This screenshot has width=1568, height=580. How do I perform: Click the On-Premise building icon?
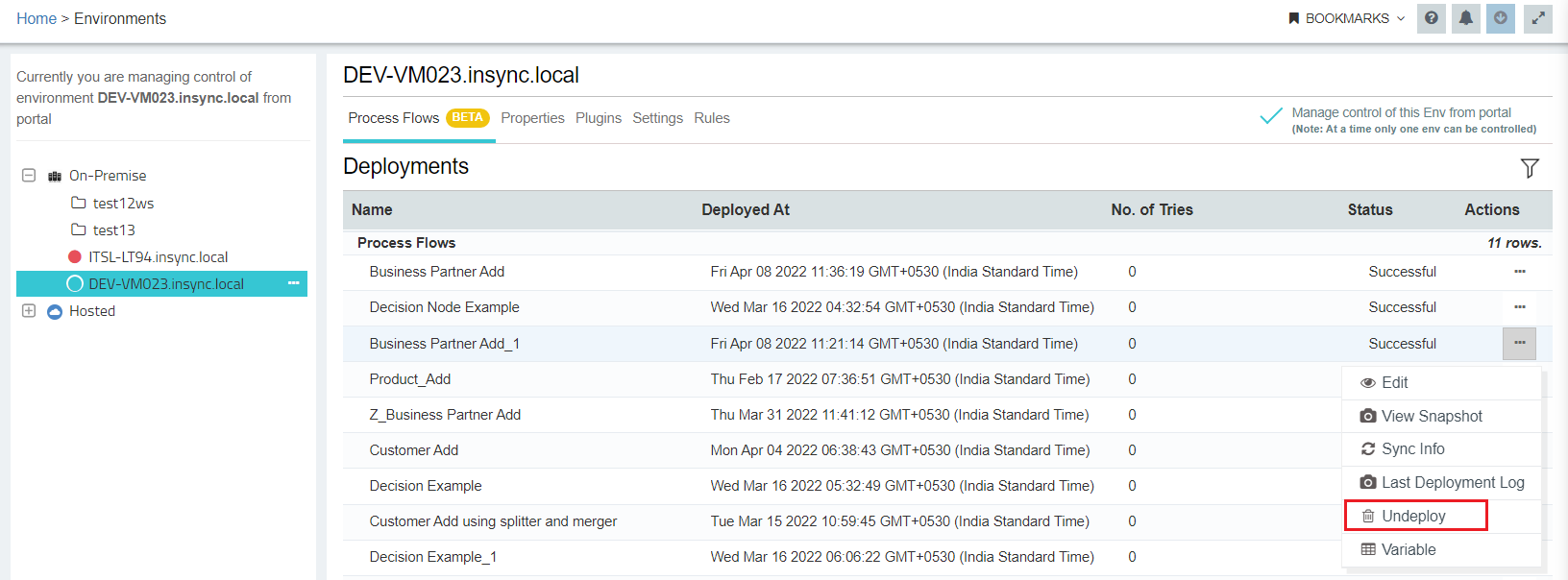pos(55,177)
